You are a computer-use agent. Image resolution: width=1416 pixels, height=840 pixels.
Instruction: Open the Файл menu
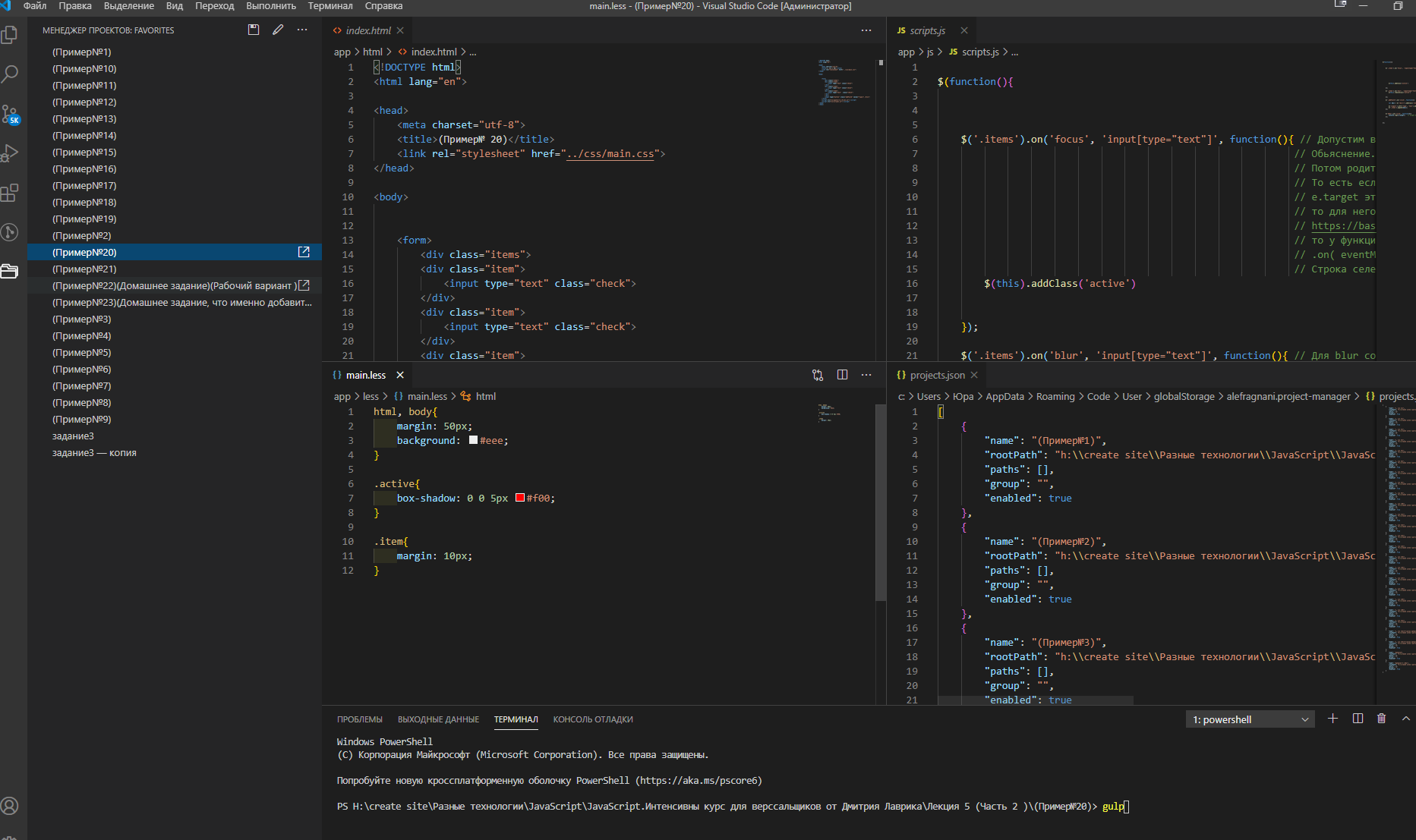point(35,6)
